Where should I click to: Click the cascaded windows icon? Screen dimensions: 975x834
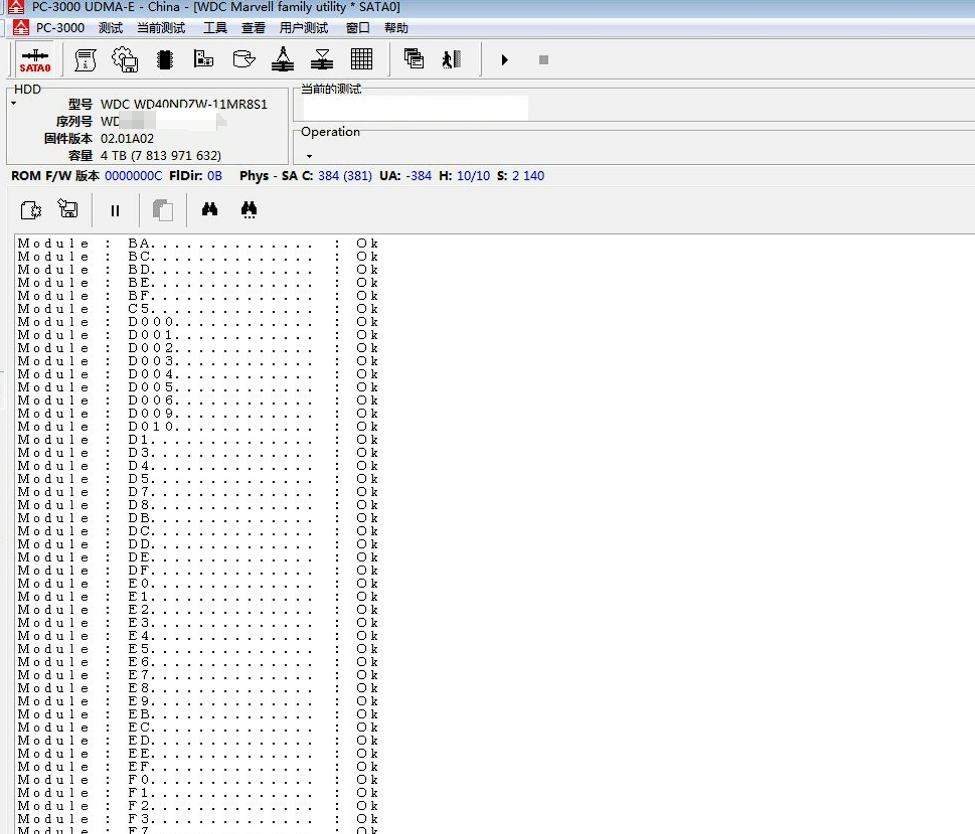coord(414,59)
